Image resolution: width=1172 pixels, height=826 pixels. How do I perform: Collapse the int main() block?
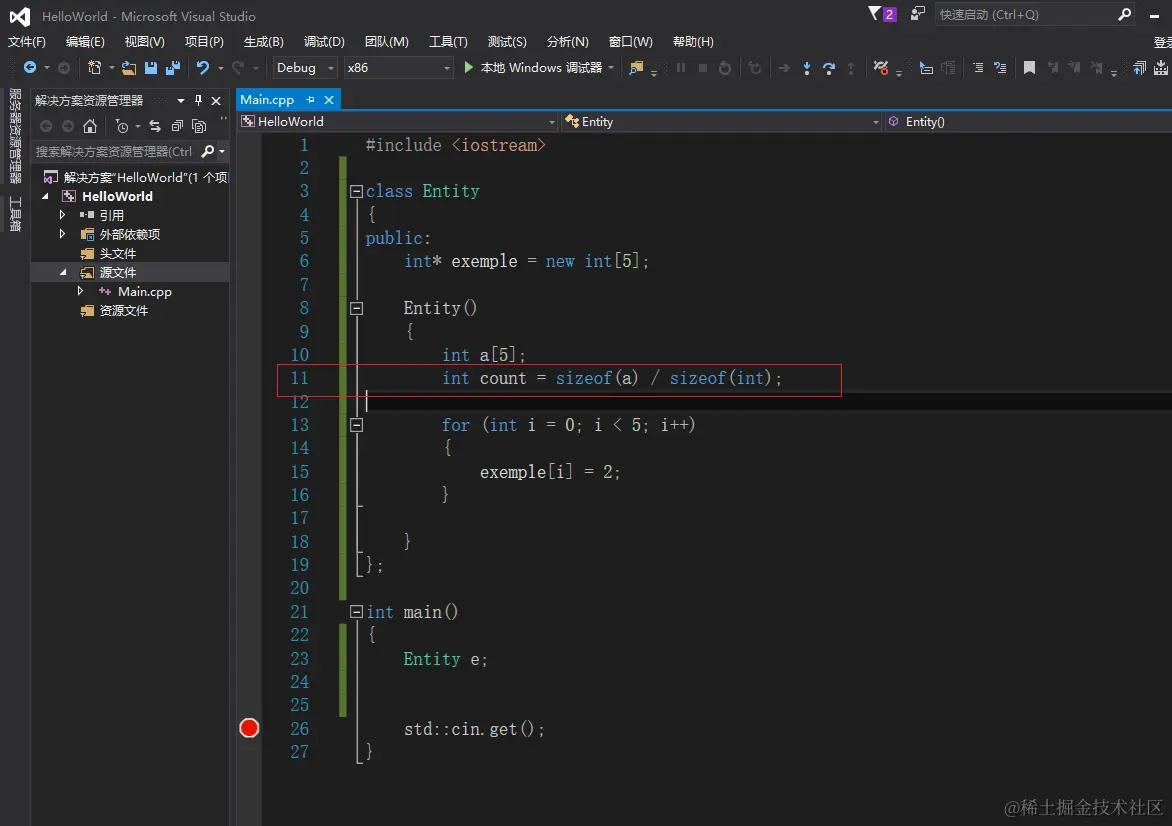[x=357, y=611]
